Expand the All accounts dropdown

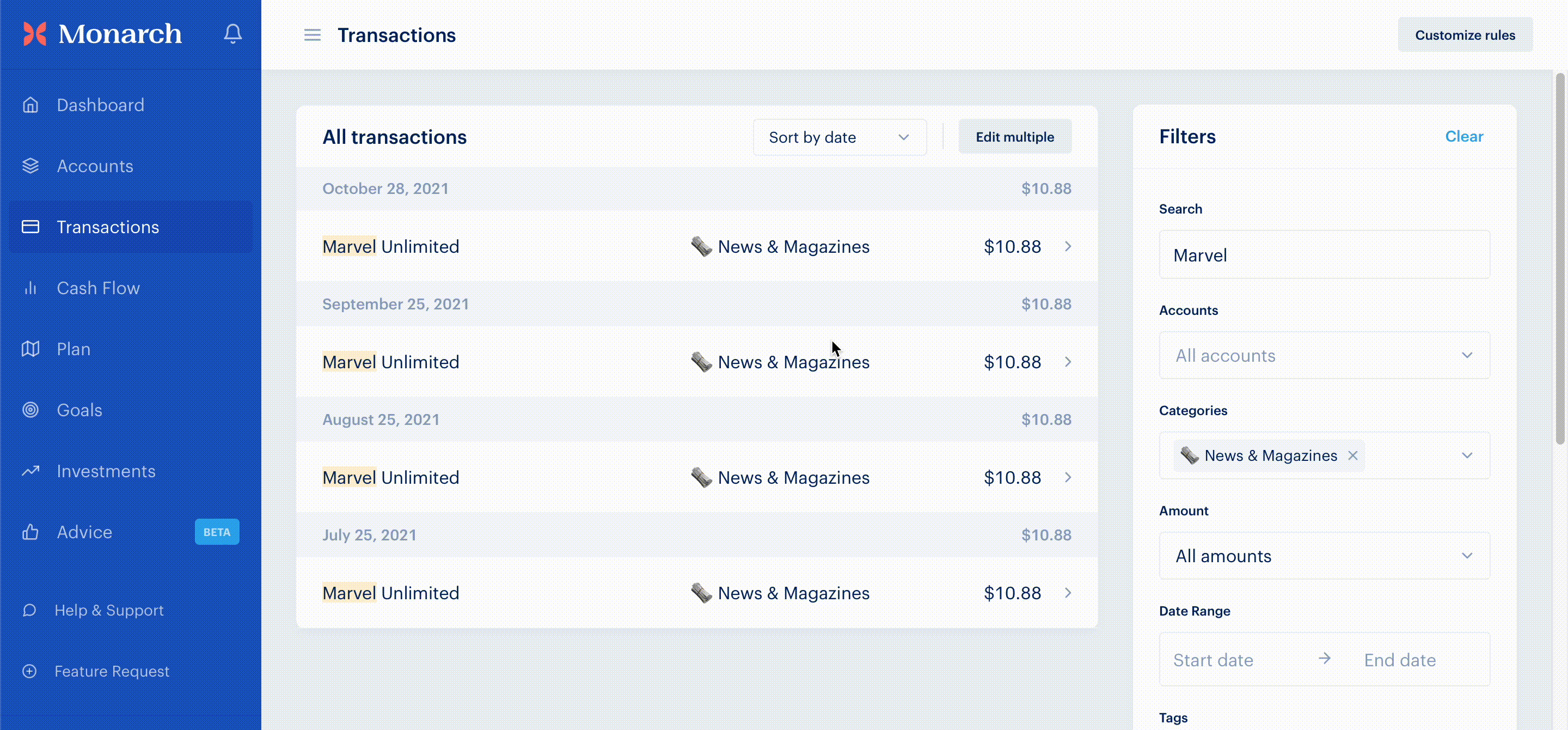1324,355
